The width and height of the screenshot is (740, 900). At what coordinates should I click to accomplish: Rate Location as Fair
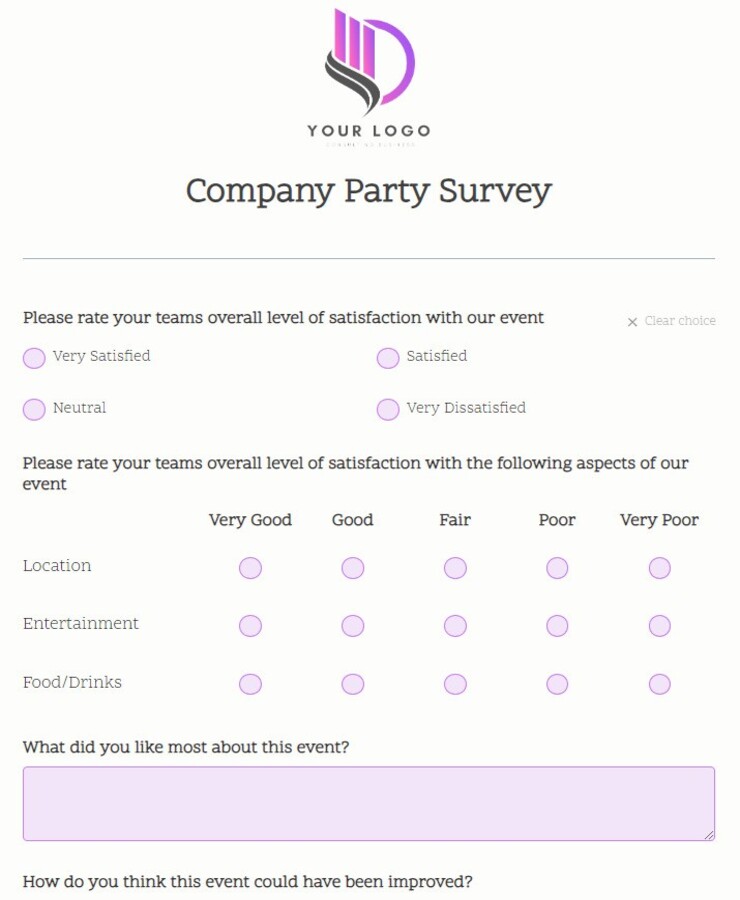click(455, 567)
